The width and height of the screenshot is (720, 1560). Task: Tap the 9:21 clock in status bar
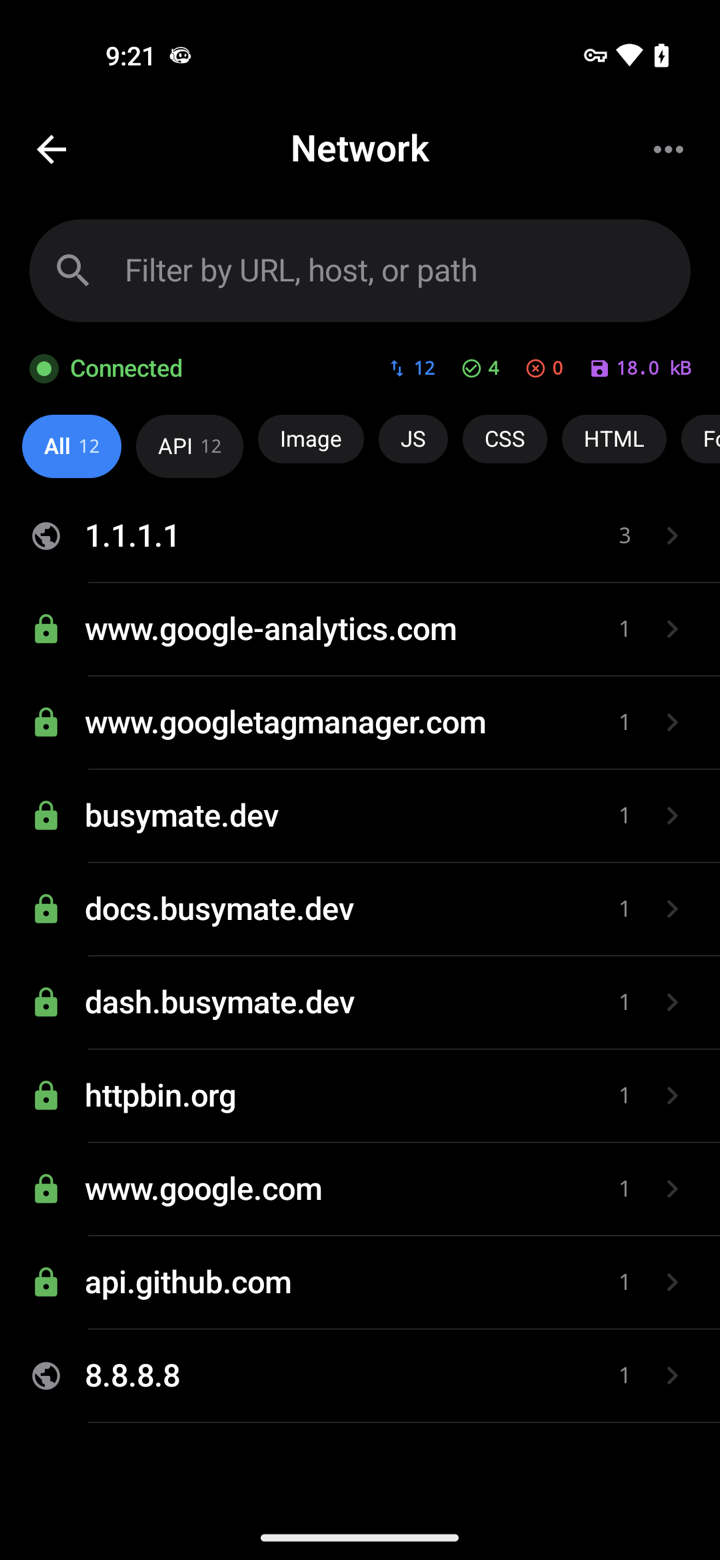[130, 56]
